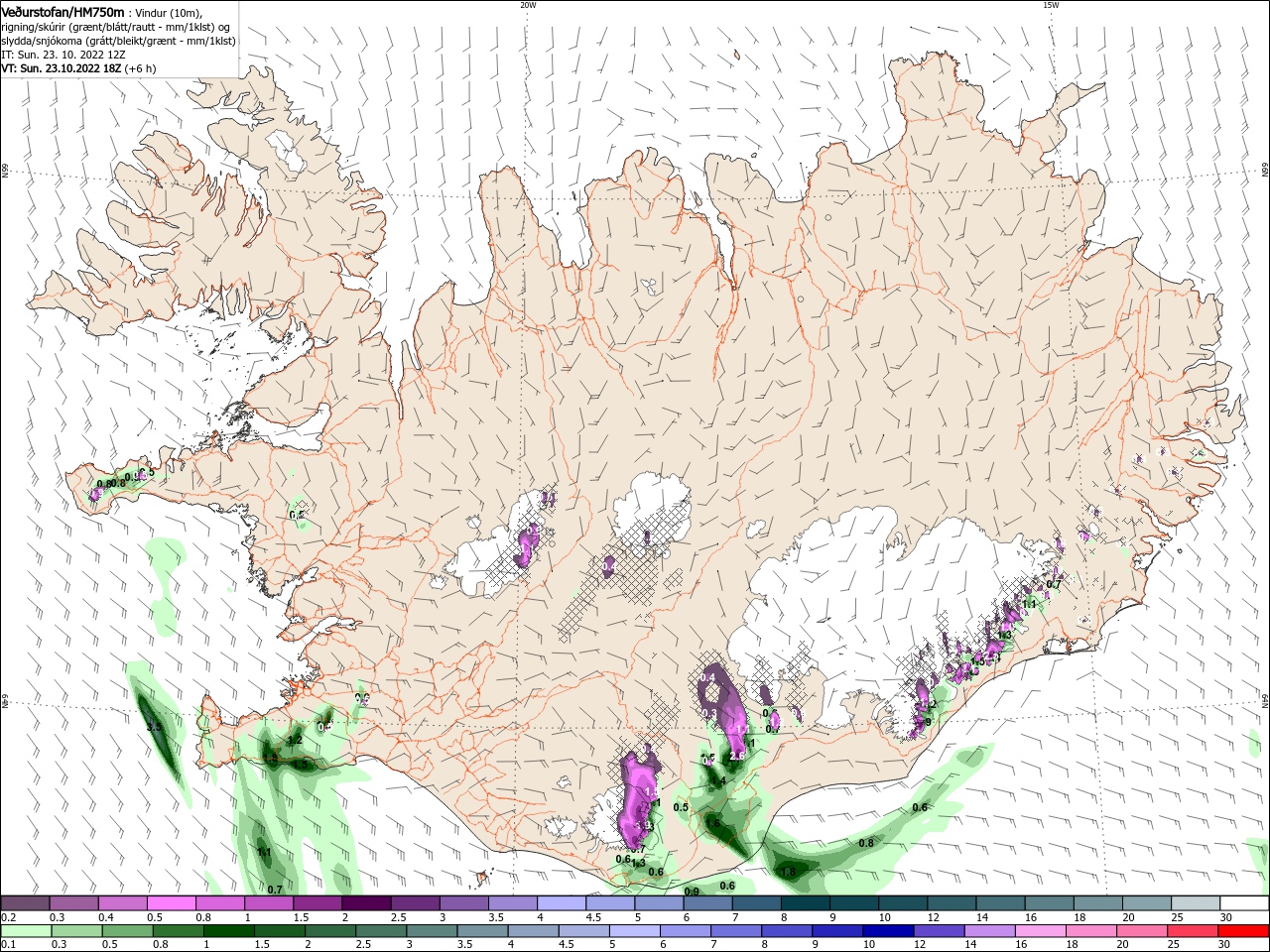The image size is (1270, 952).
Task: Click the palest green rain swatch after 0.1
Action: (x=27, y=931)
